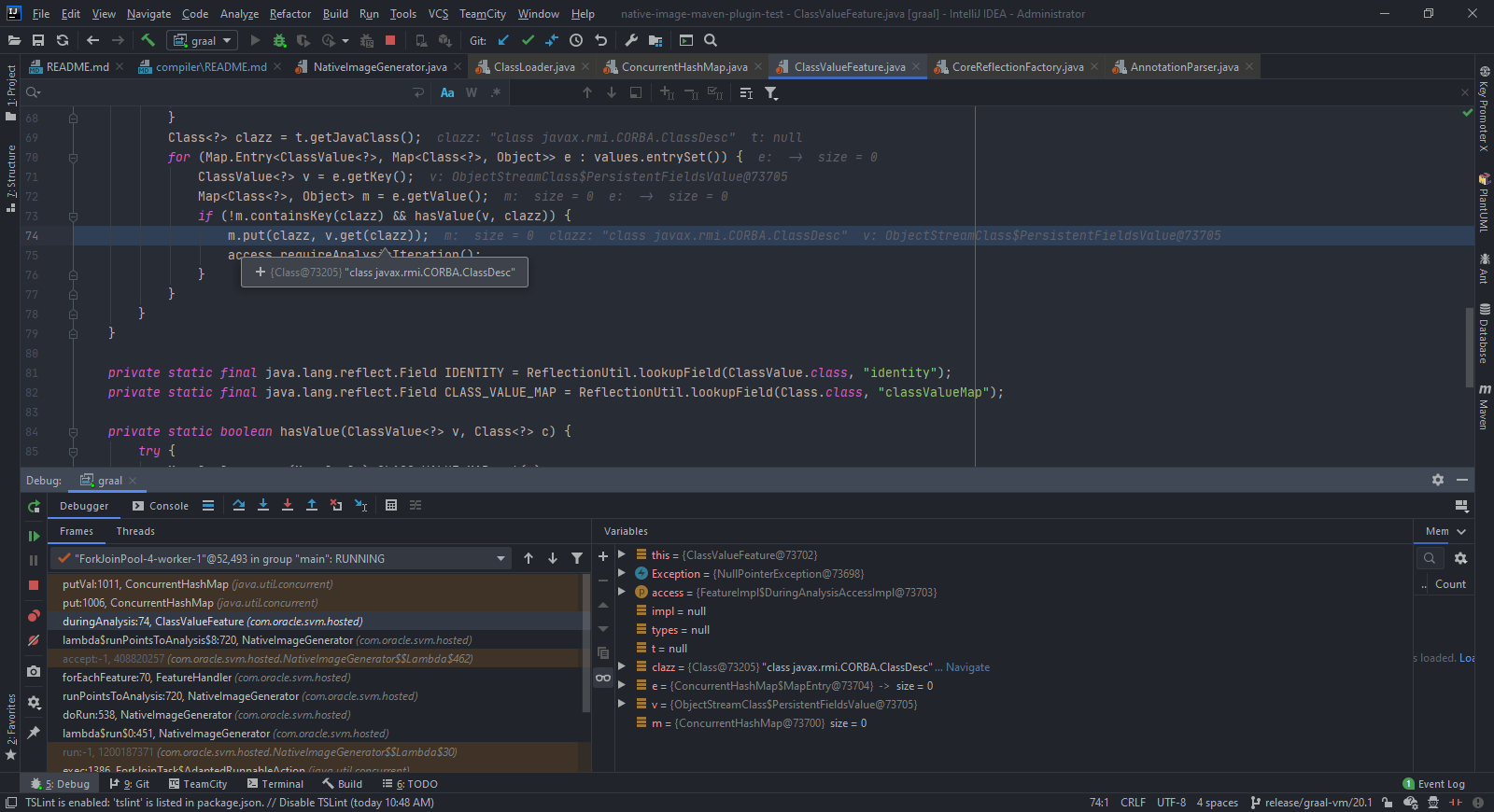The width and height of the screenshot is (1494, 812).
Task: Click the green Debug bug icon
Action: [x=279, y=40]
